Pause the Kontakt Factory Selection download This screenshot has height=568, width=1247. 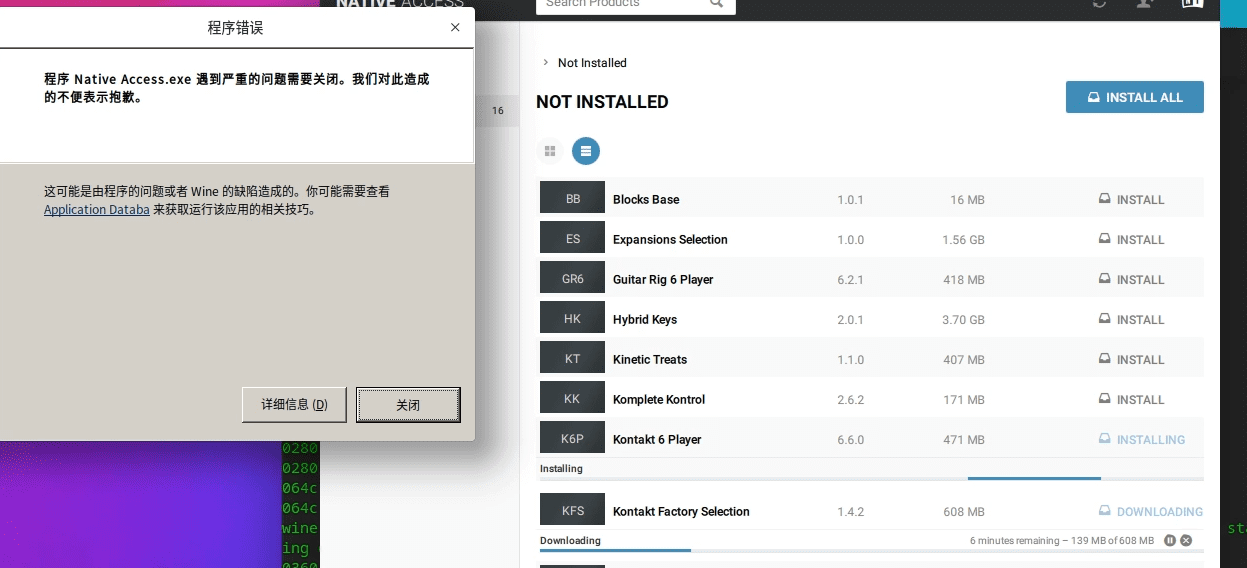1170,541
